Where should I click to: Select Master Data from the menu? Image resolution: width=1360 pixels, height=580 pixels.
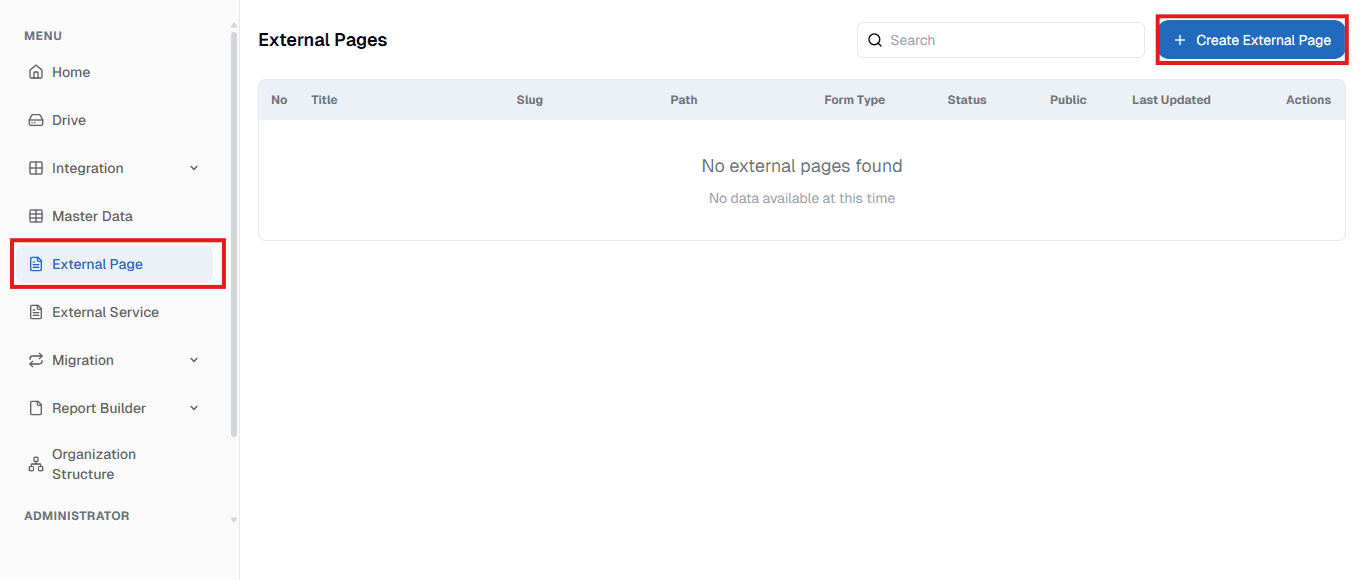click(x=92, y=216)
